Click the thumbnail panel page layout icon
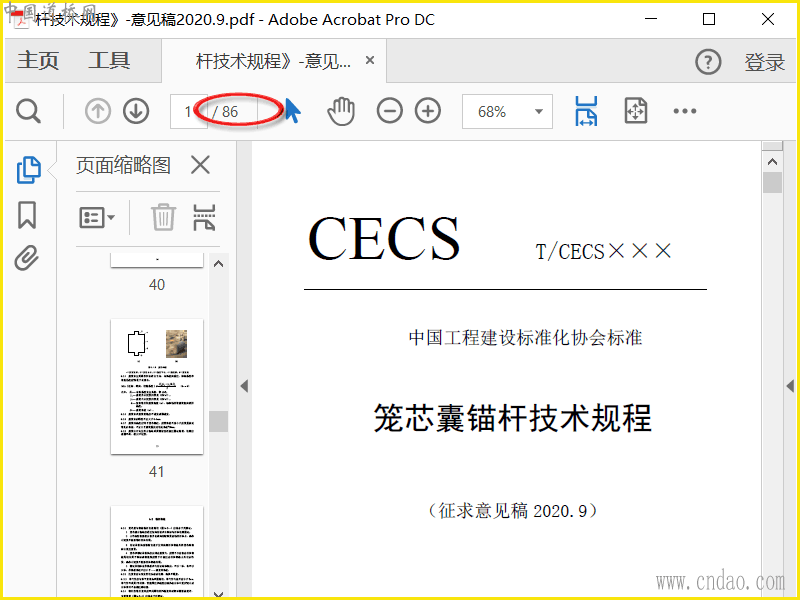The width and height of the screenshot is (800, 600). 204,218
